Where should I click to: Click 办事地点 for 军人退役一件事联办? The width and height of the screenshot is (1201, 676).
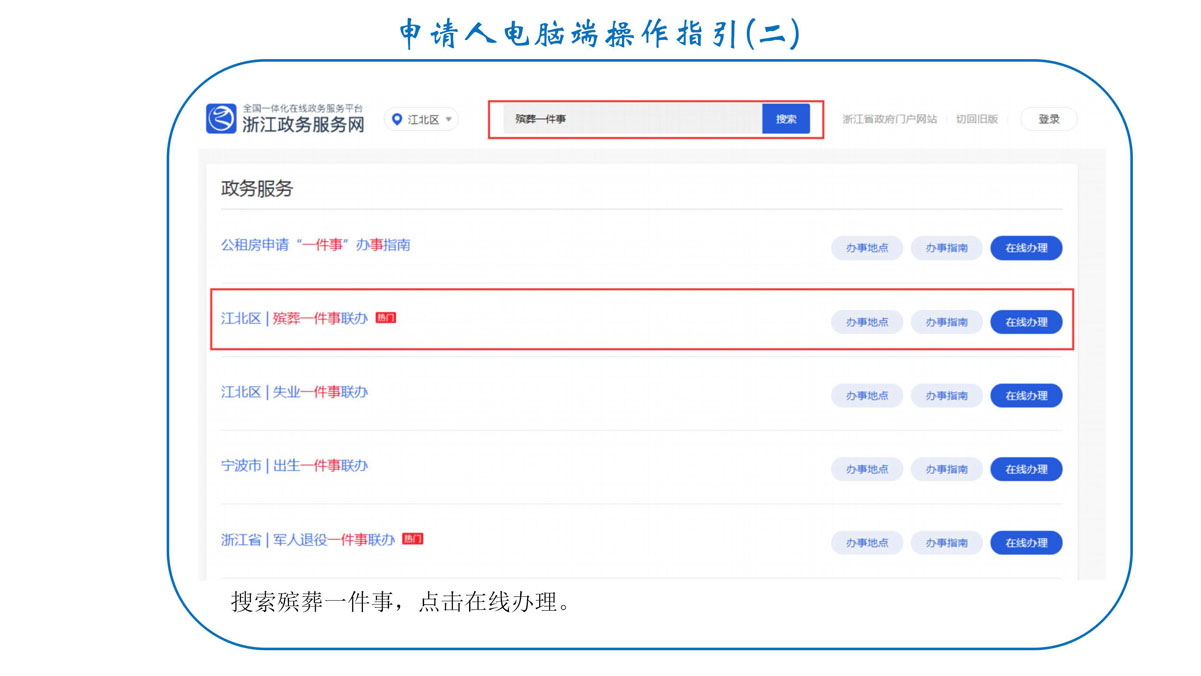(x=866, y=543)
